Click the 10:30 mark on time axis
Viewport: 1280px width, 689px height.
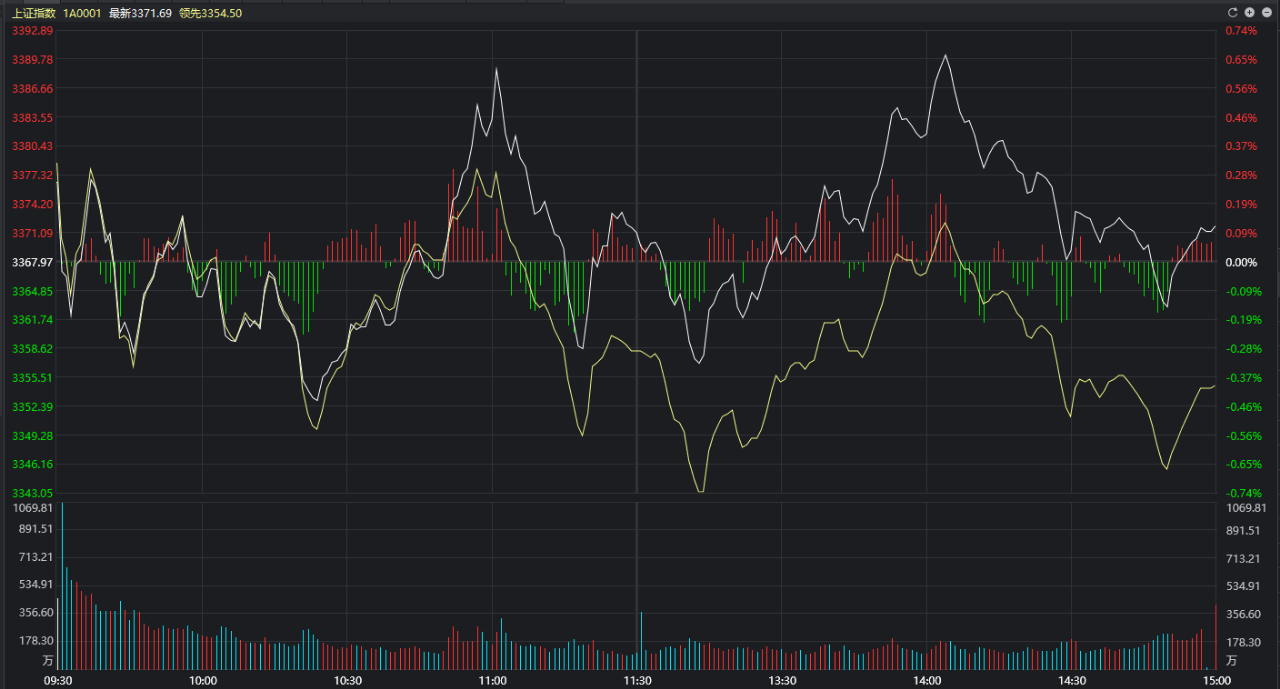[x=348, y=680]
